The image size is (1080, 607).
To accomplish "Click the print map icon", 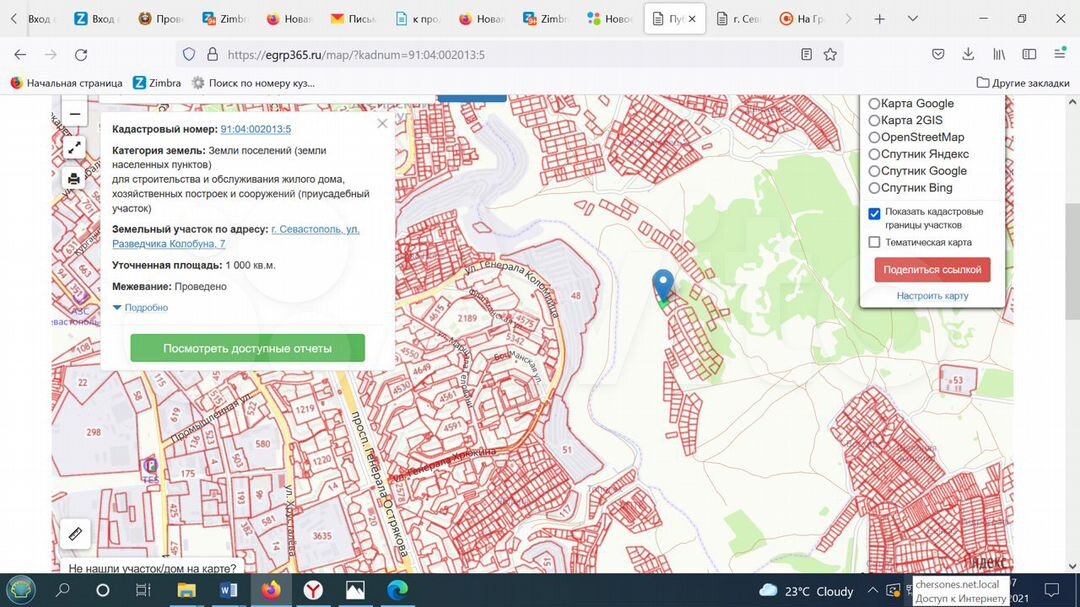I will (x=74, y=179).
